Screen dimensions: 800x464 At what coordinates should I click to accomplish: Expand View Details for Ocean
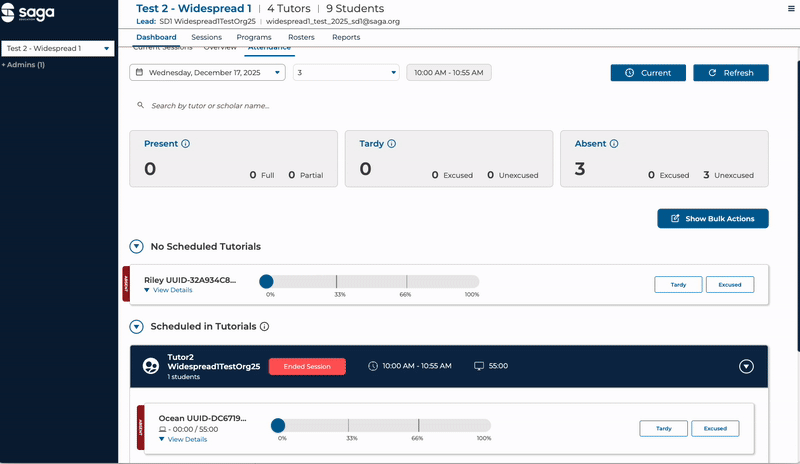coord(183,439)
